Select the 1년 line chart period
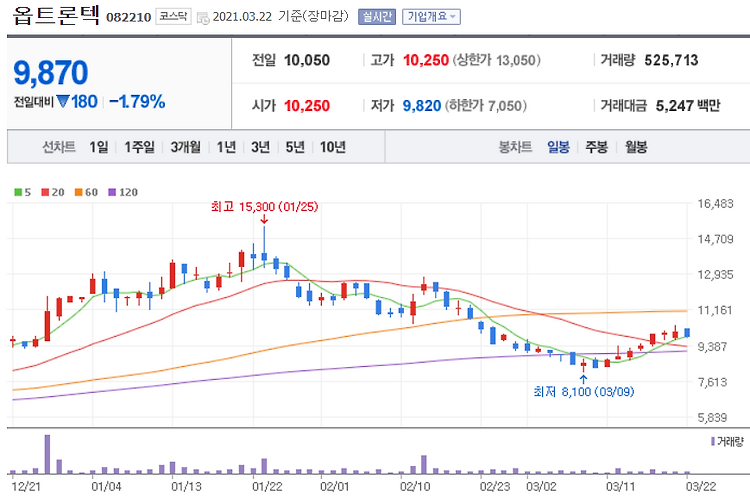Screen dimensions: 750x497 226,147
